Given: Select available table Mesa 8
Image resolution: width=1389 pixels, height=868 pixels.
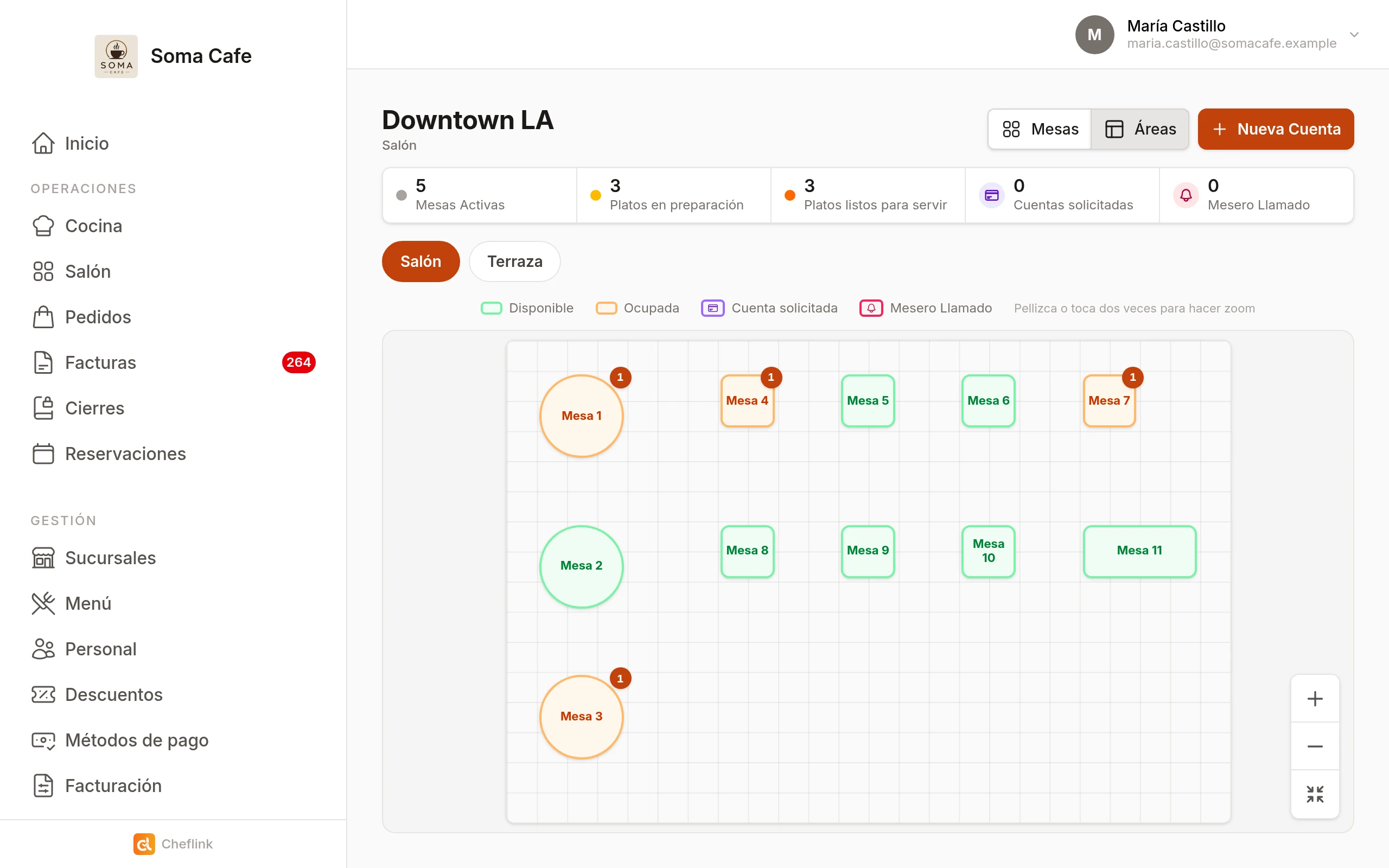Looking at the screenshot, I should pyautogui.click(x=747, y=551).
